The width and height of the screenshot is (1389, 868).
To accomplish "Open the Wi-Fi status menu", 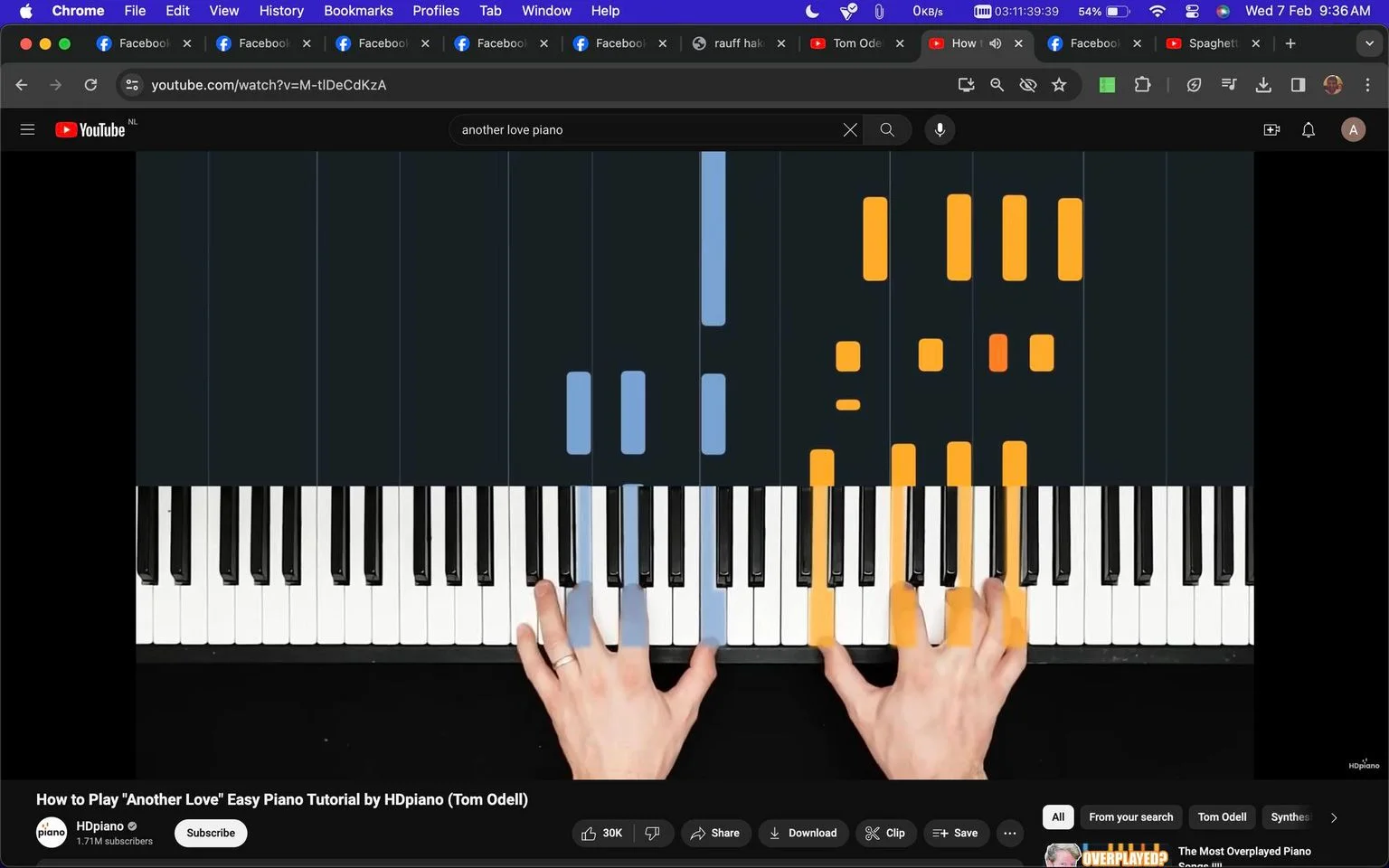I will click(1157, 11).
